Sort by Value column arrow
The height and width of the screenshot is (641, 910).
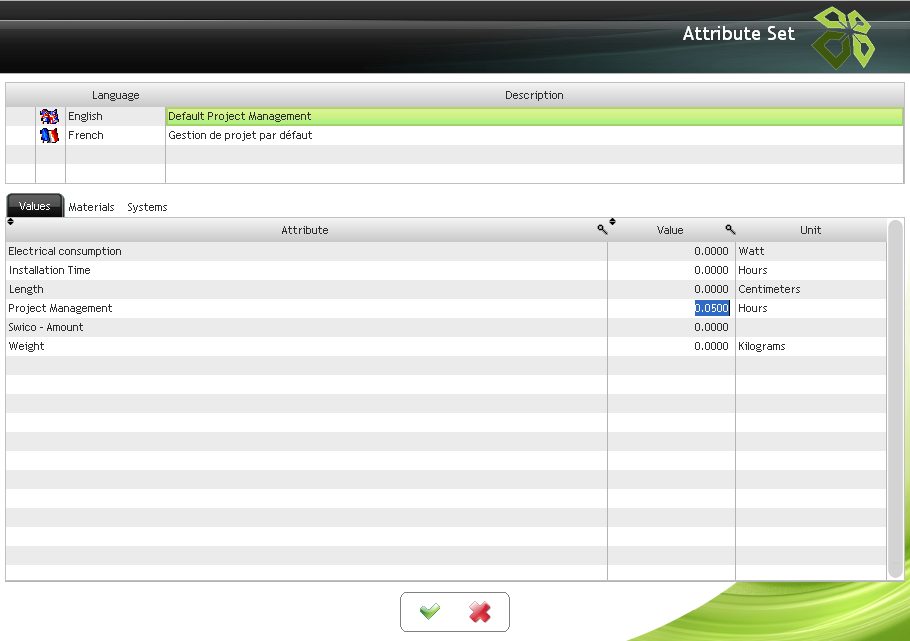tap(612, 221)
